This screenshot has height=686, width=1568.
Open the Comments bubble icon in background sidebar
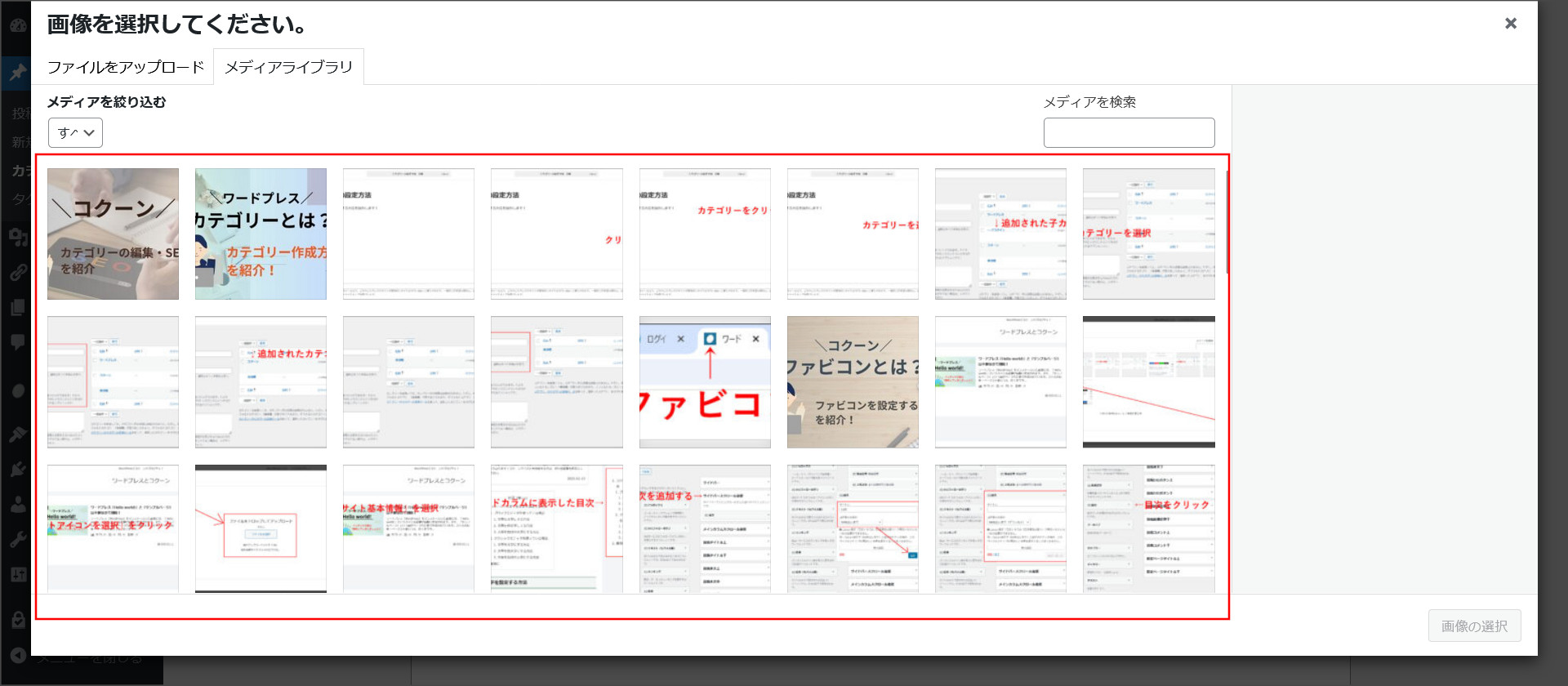coord(17,343)
